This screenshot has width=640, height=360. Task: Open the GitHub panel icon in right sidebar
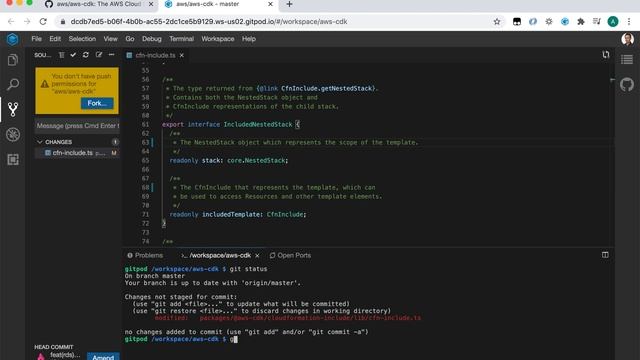[x=627, y=84]
